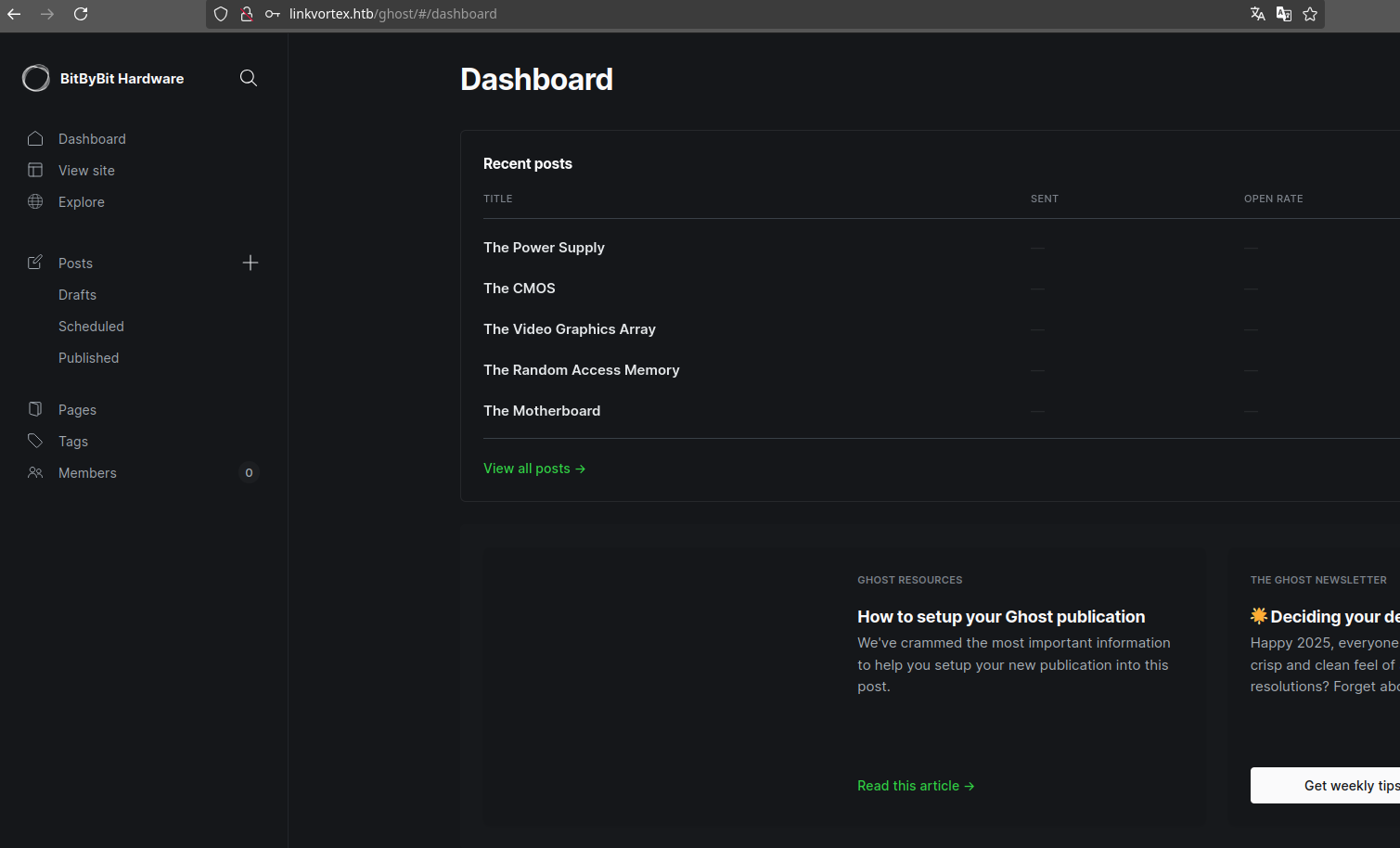The image size is (1400, 848).
Task: Bookmark this page with the star icon
Action: [x=1310, y=14]
